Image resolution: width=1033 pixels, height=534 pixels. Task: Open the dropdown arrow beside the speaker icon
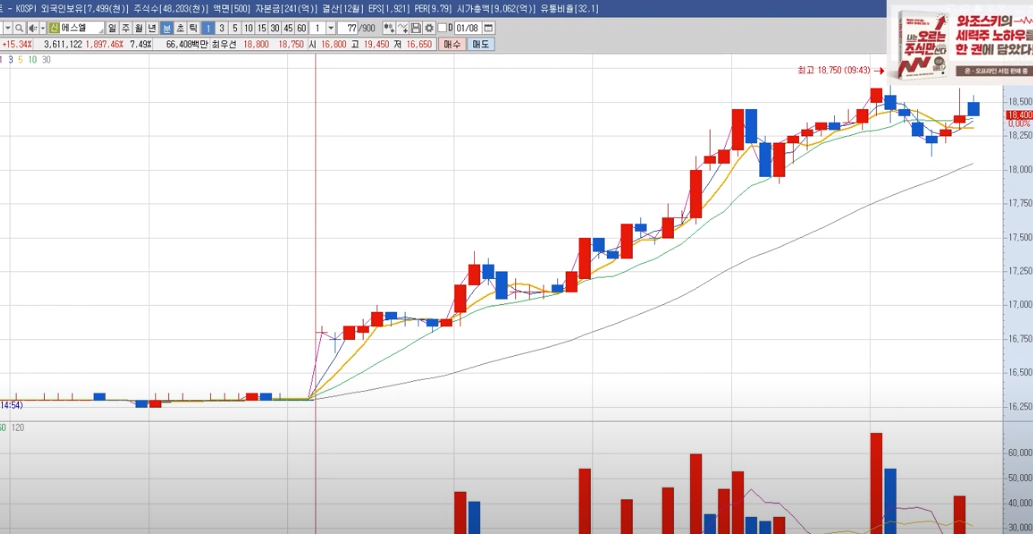(43, 28)
